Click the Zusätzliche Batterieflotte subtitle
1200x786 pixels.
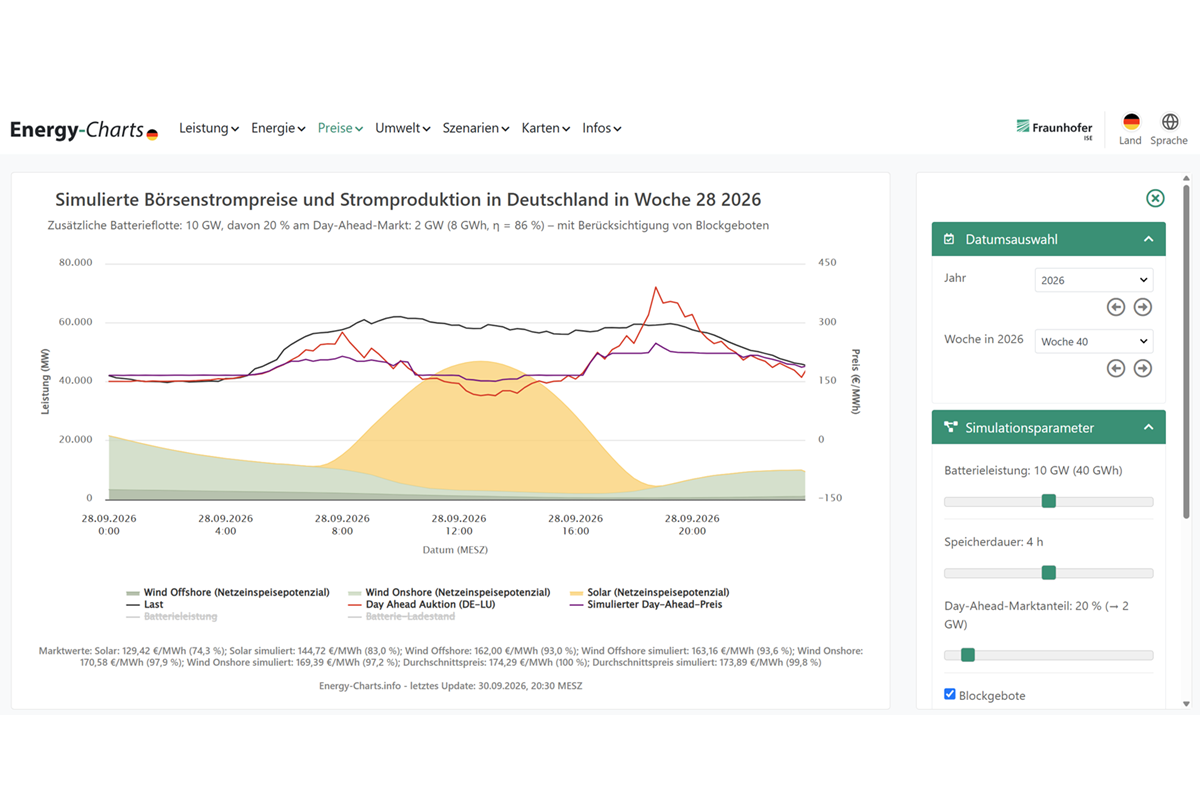pyautogui.click(x=408, y=226)
